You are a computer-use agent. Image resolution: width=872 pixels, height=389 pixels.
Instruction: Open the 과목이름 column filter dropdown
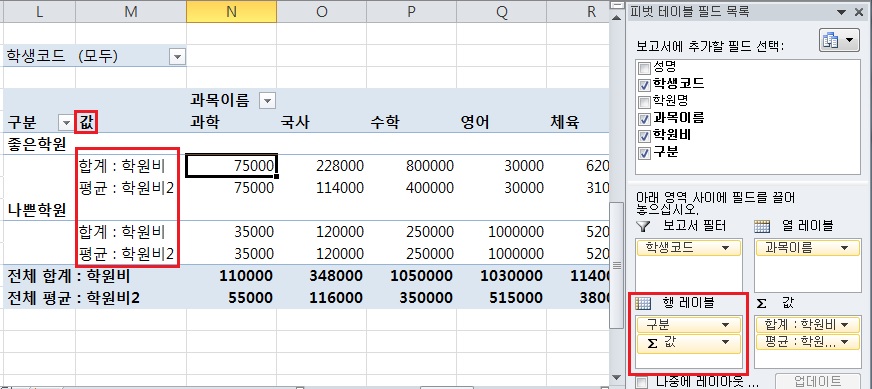coord(267,101)
